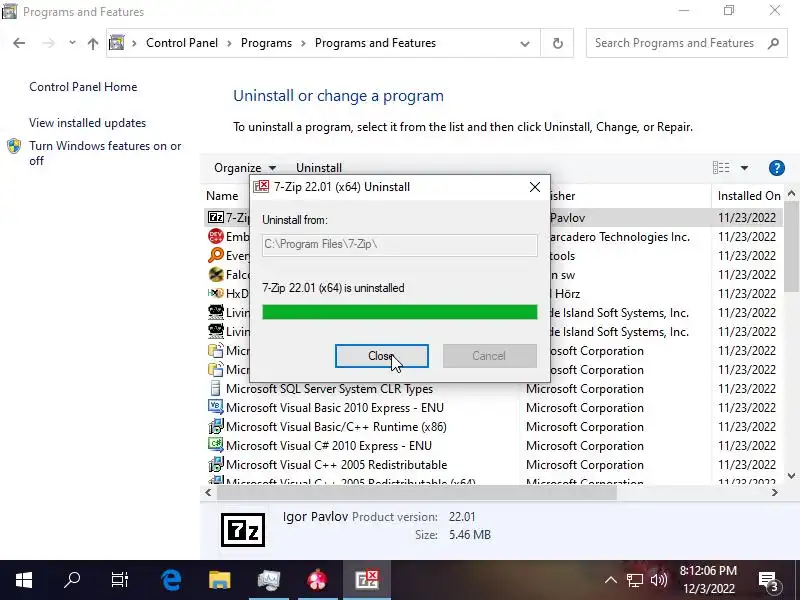The image size is (800, 600).
Task: Click the Visual C# 2010 Express icon
Action: [x=216, y=445]
